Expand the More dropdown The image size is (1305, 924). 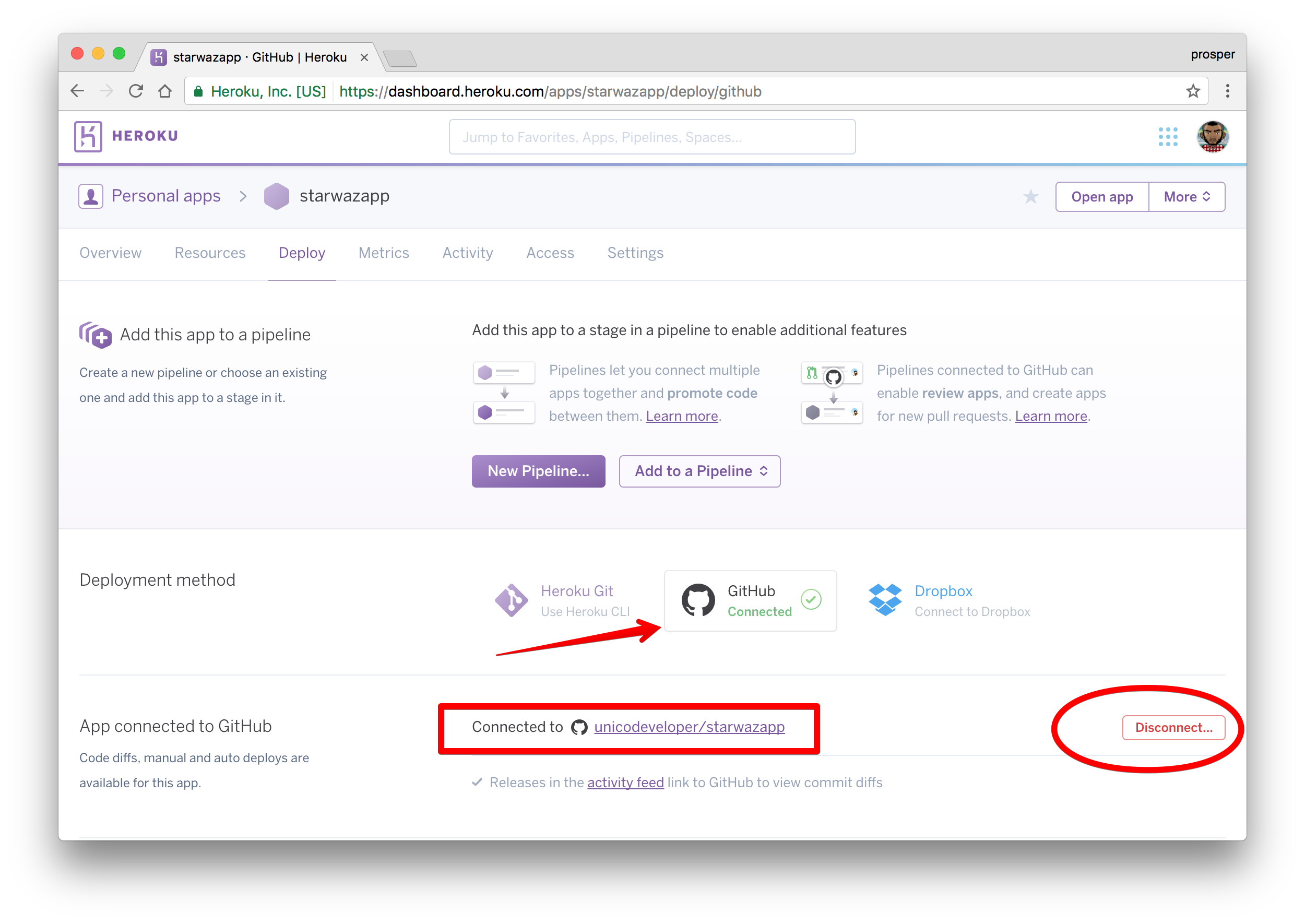pos(1187,197)
